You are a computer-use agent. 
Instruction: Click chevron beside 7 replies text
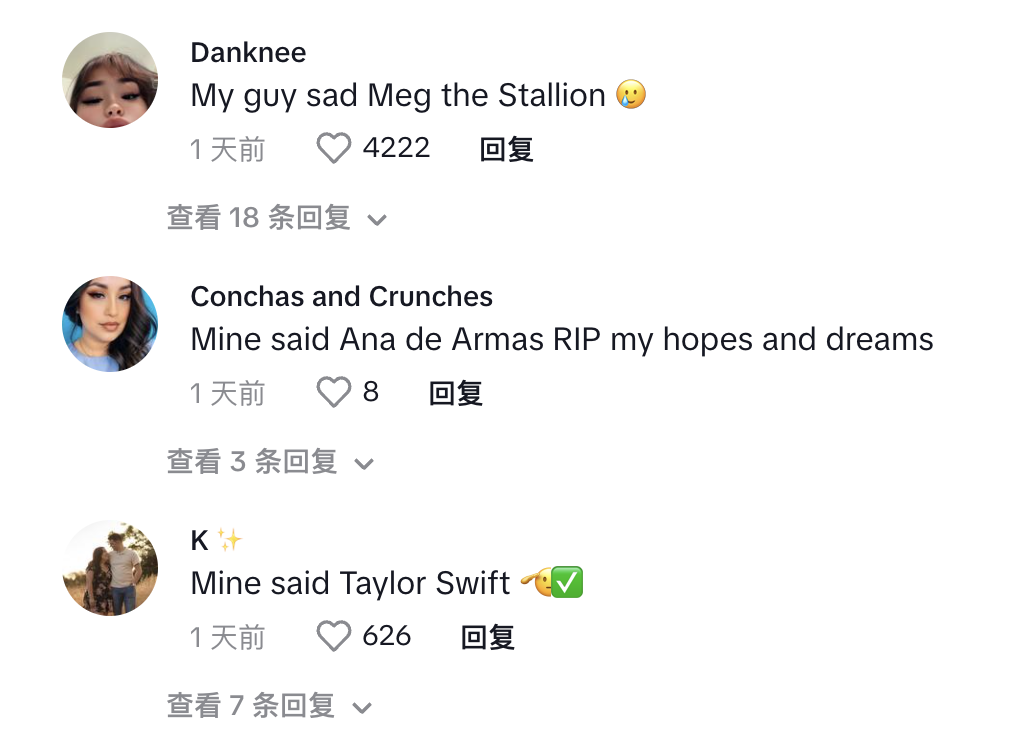(362, 708)
